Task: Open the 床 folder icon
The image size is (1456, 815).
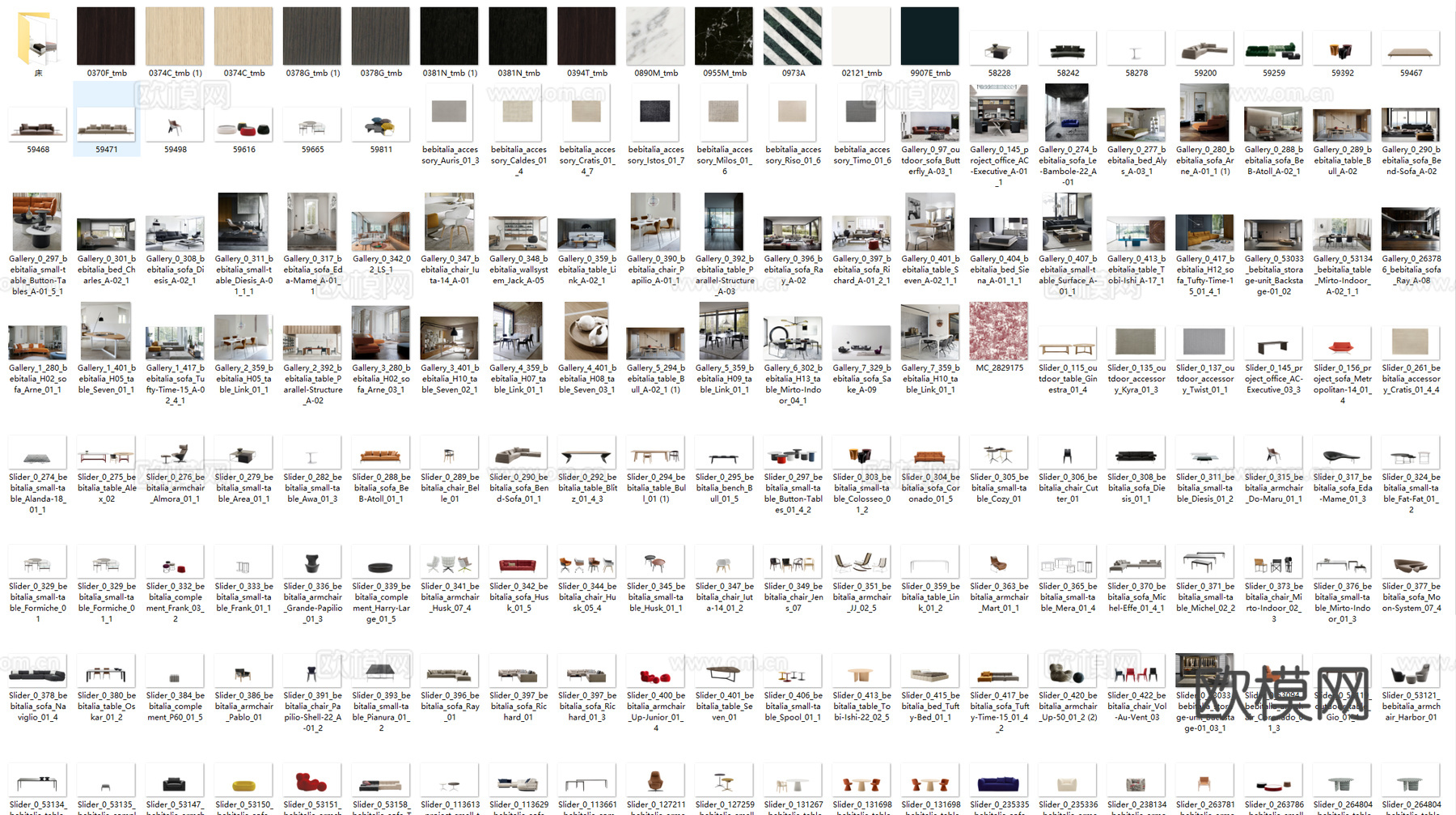Action: [38, 37]
